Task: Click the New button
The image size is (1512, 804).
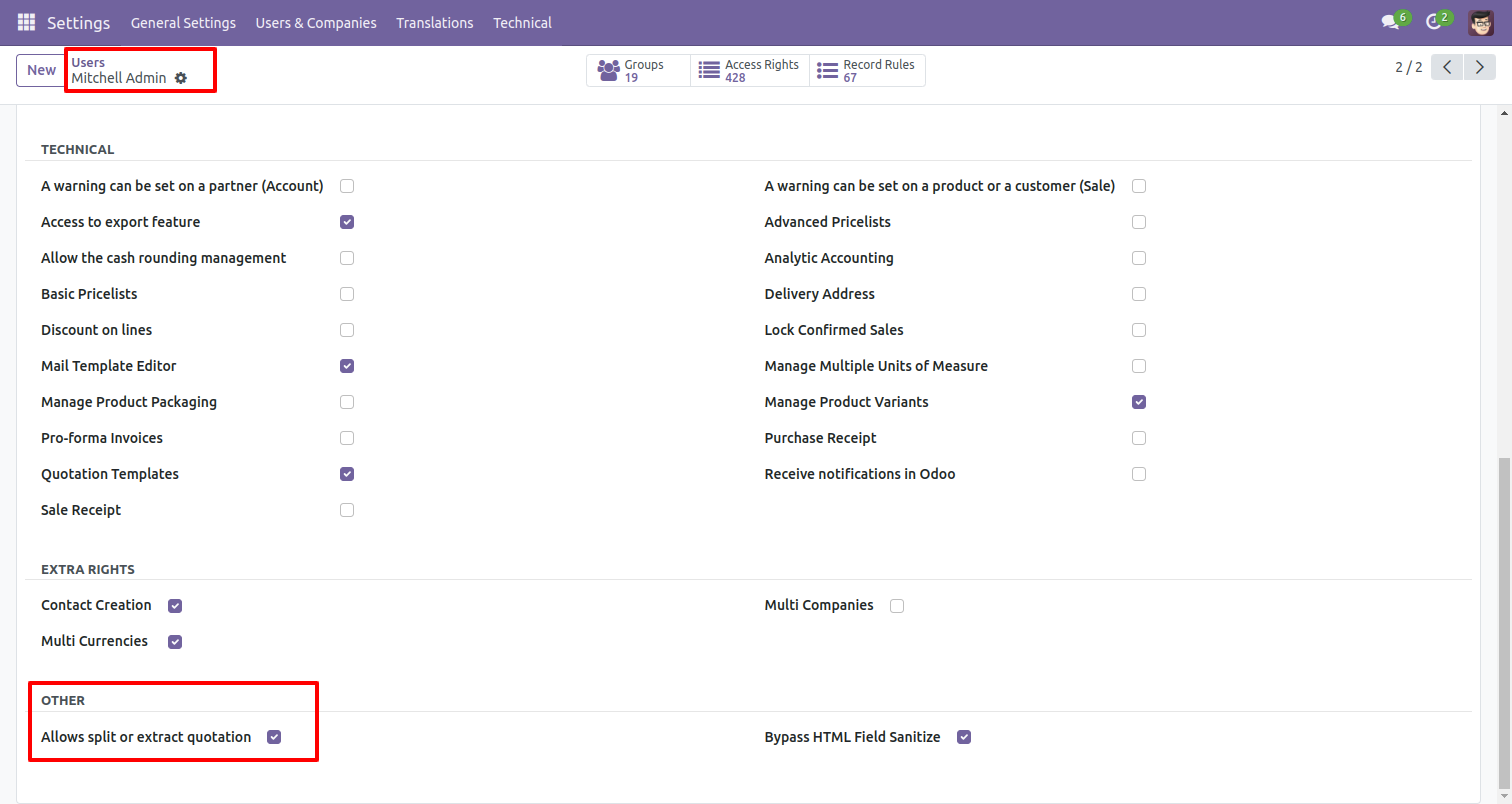Action: [x=42, y=70]
